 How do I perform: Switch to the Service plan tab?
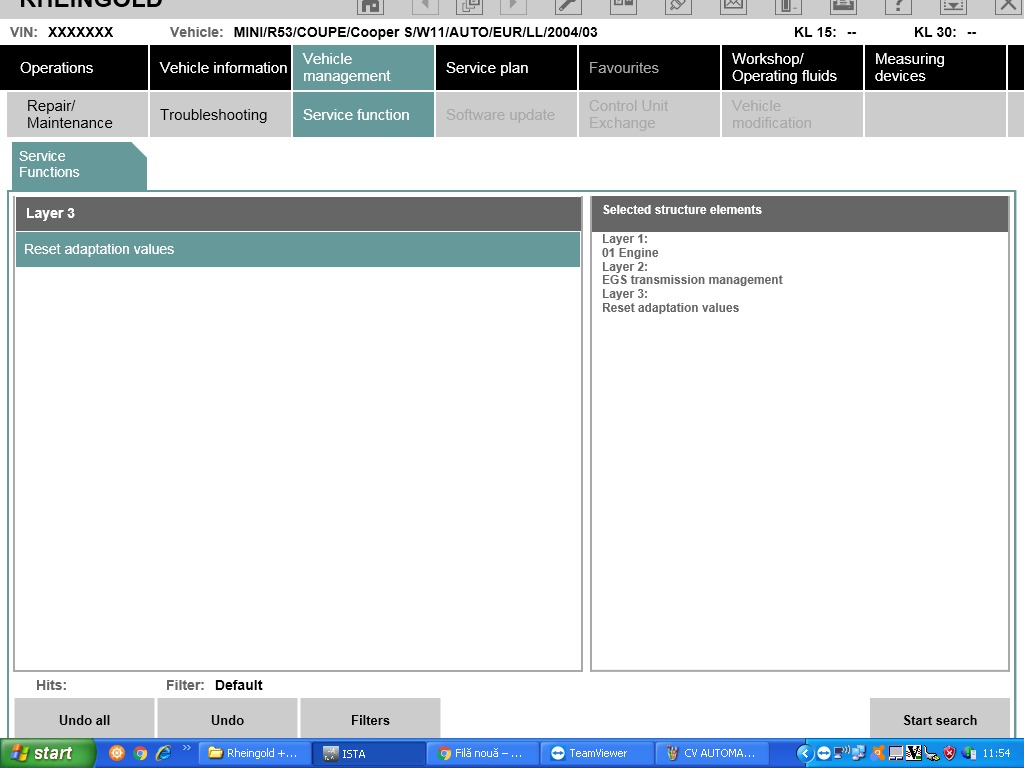click(x=506, y=68)
